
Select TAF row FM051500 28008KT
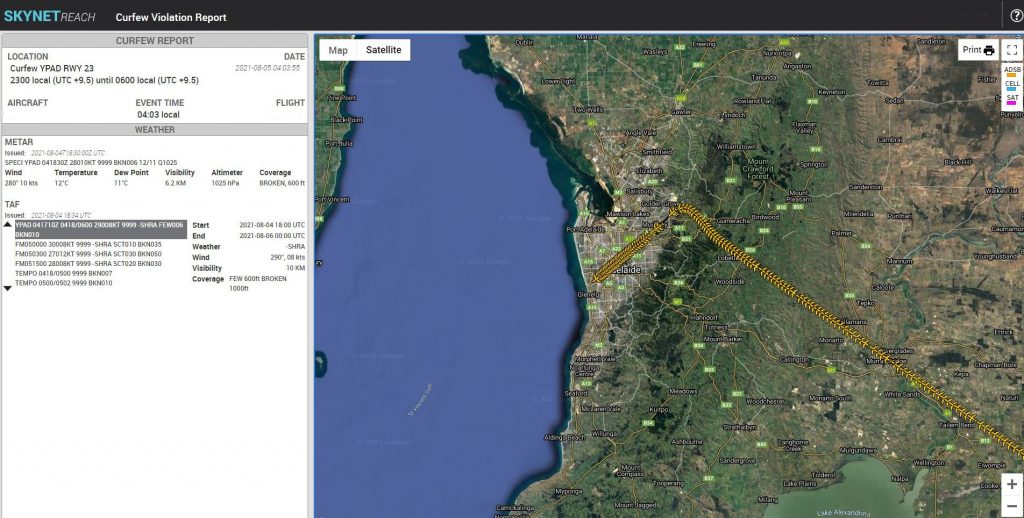pyautogui.click(x=88, y=264)
